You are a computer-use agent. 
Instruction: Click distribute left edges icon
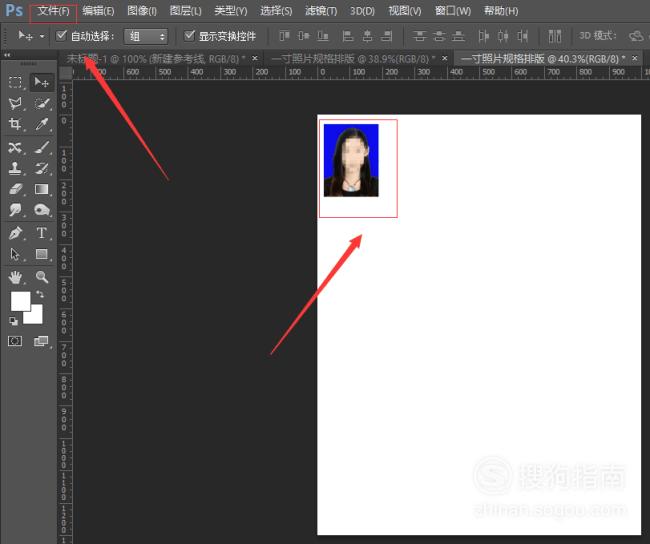tap(483, 36)
